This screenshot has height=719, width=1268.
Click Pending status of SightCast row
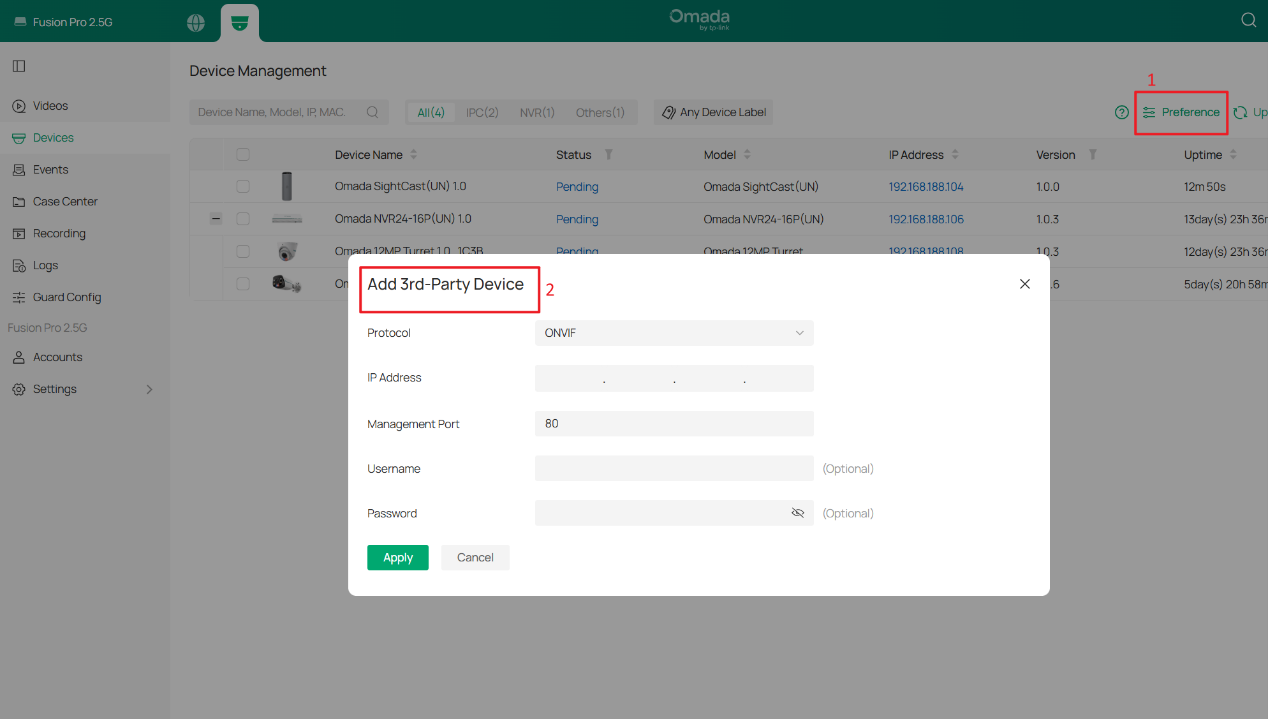pyautogui.click(x=577, y=187)
